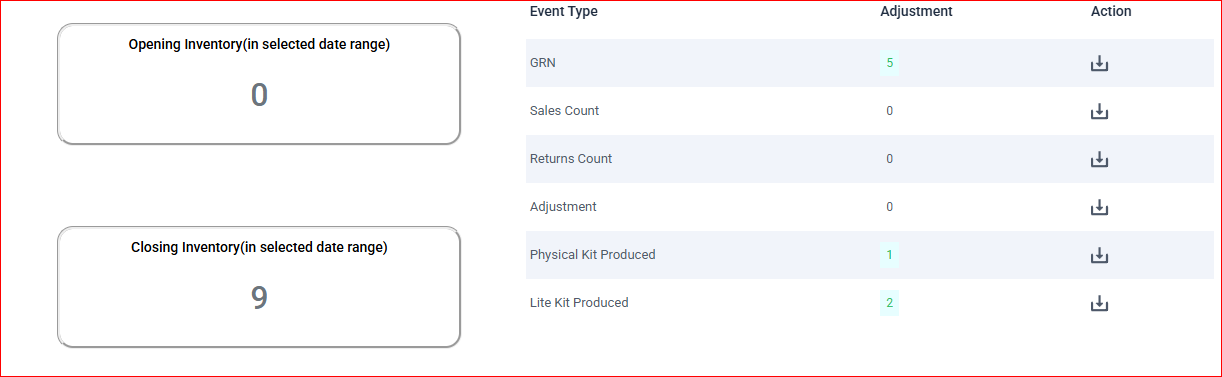The height and width of the screenshot is (377, 1222).
Task: Select the Returns Count adjustment value
Action: click(x=889, y=159)
